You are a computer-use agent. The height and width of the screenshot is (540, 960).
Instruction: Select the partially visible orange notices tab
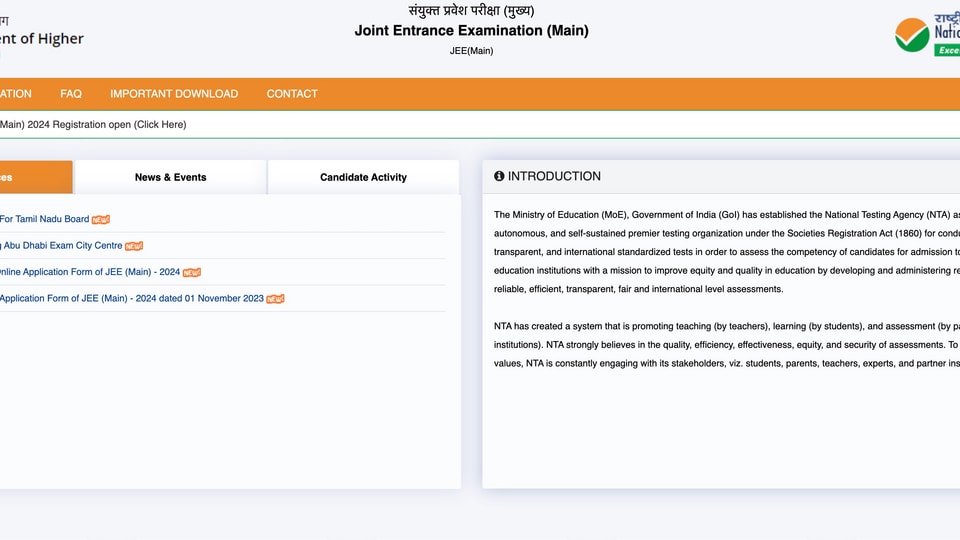tap(36, 177)
